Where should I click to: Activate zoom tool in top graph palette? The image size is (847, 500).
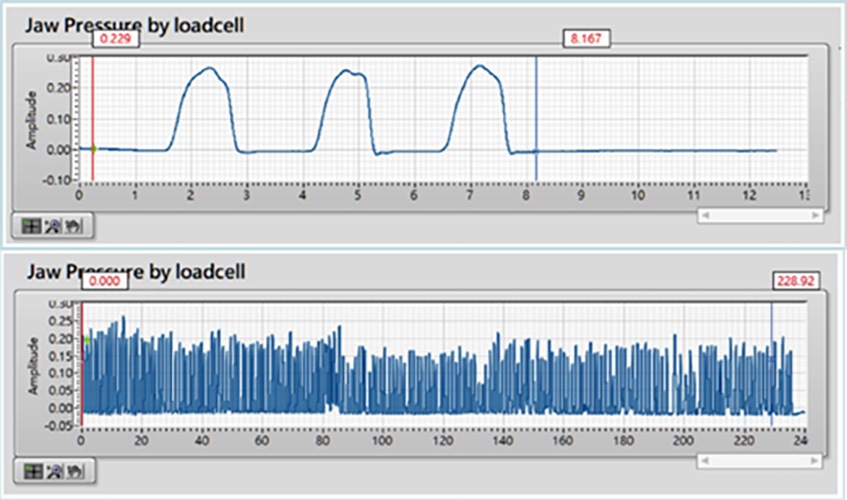click(52, 225)
